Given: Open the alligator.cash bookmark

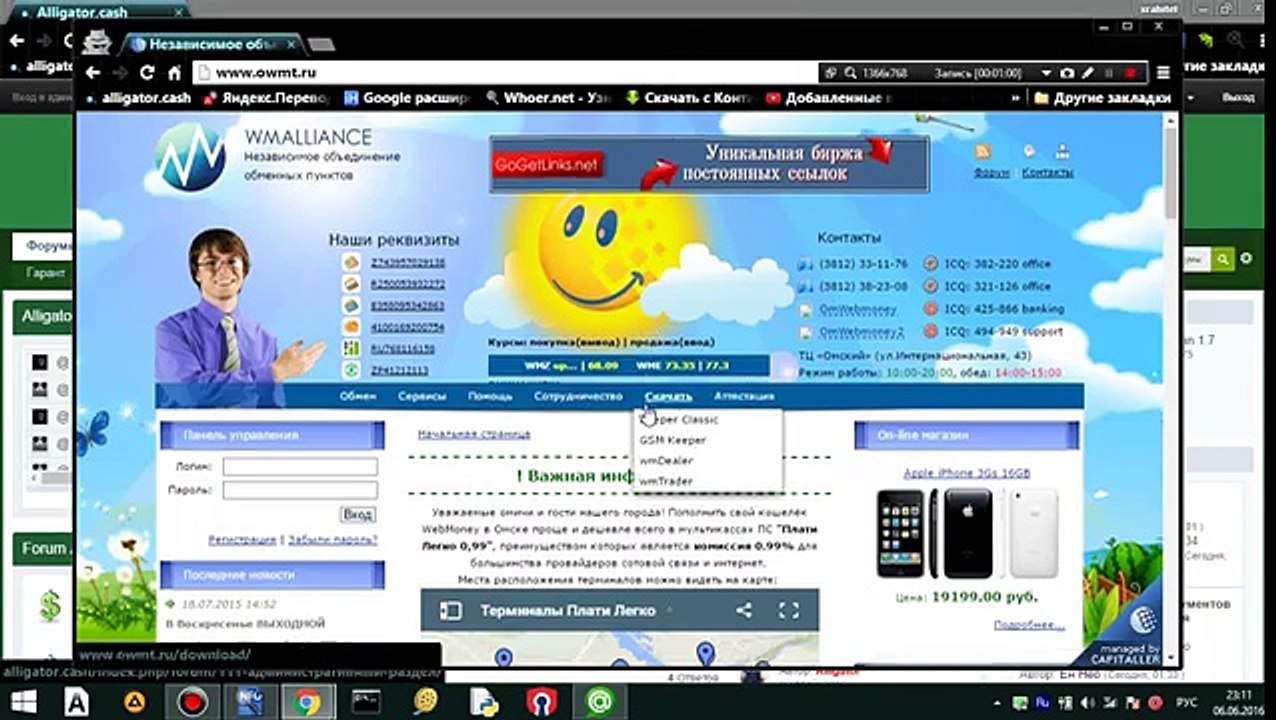Looking at the screenshot, I should point(138,98).
